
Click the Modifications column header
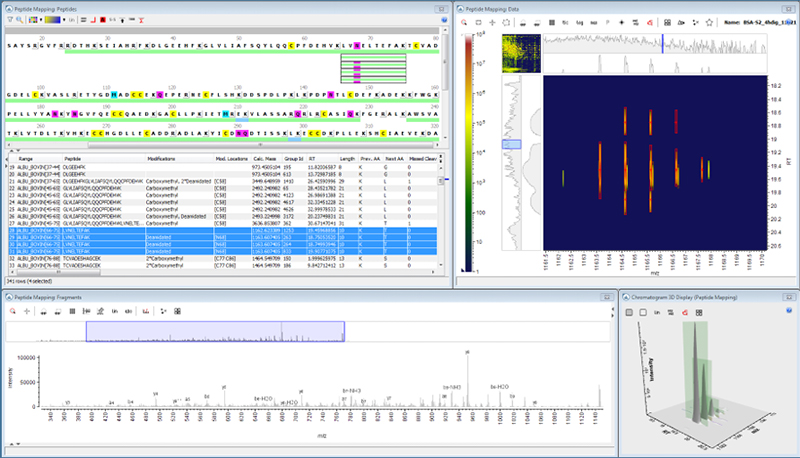pyautogui.click(x=163, y=158)
